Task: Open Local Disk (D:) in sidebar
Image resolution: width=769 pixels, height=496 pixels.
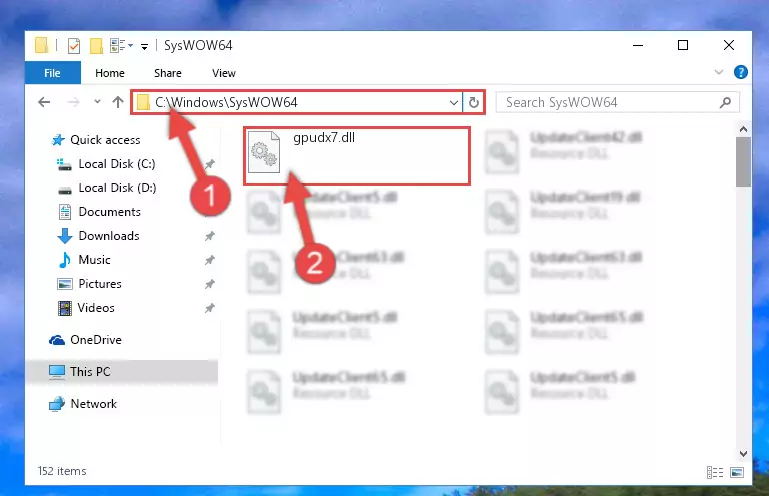Action: coord(117,188)
